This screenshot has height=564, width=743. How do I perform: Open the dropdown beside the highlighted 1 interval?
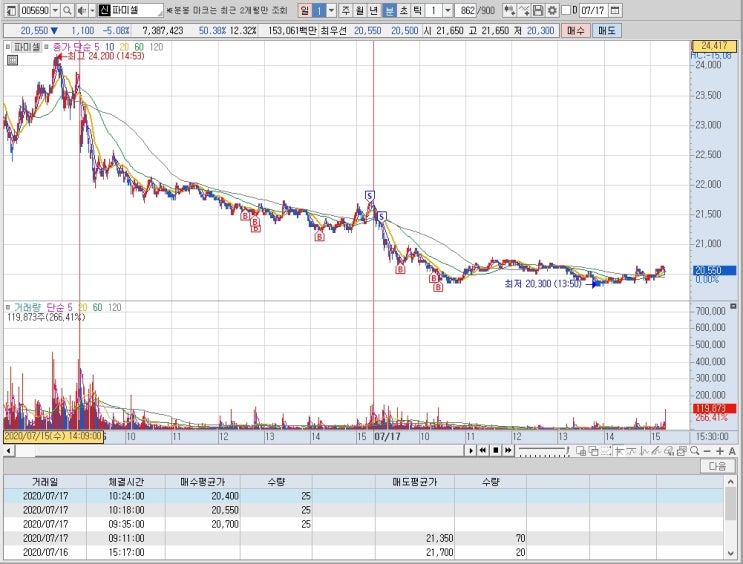coord(331,10)
